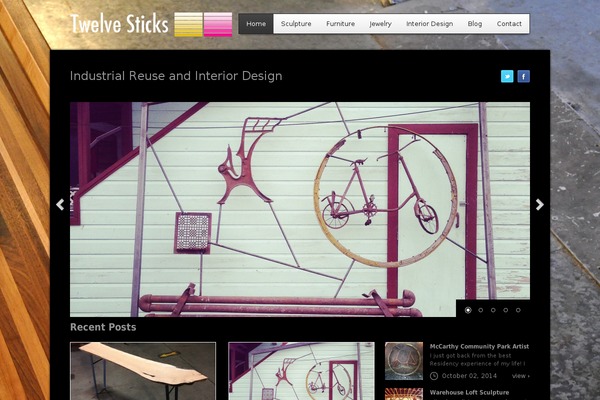This screenshot has width=600, height=400.
Task: Click the yellow striped logo block
Action: [188, 24]
